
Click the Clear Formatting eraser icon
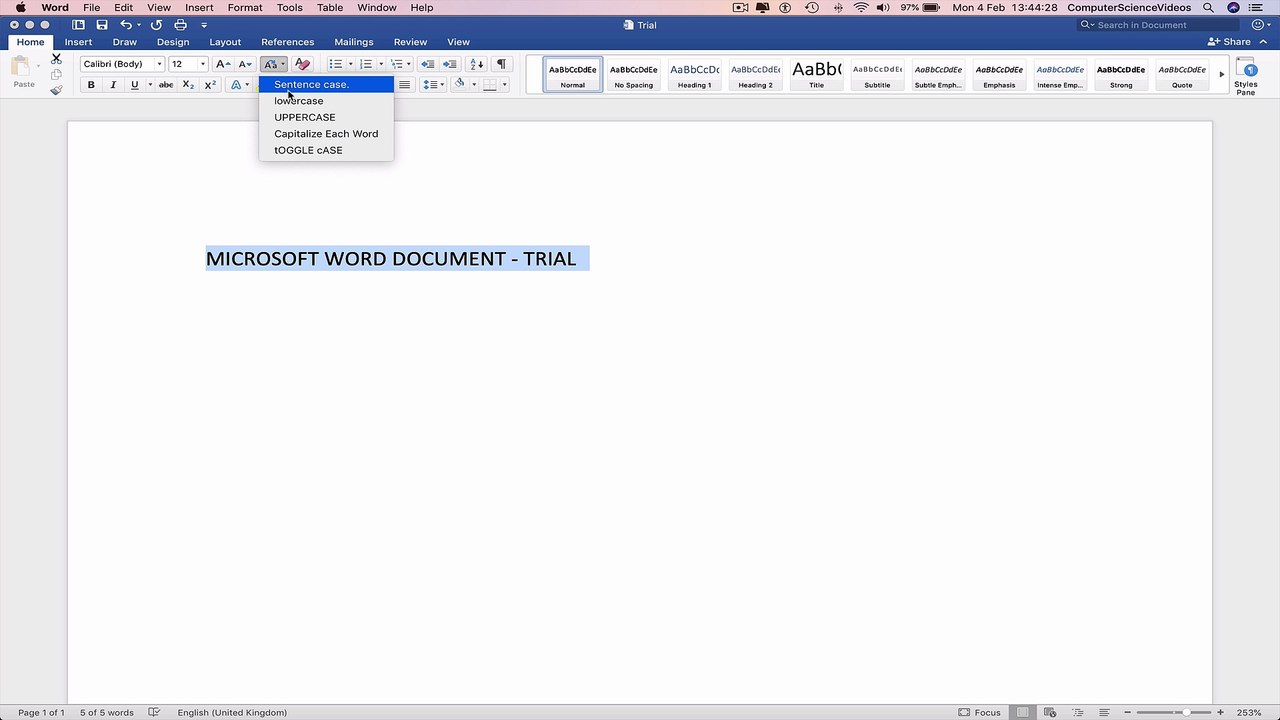302,64
